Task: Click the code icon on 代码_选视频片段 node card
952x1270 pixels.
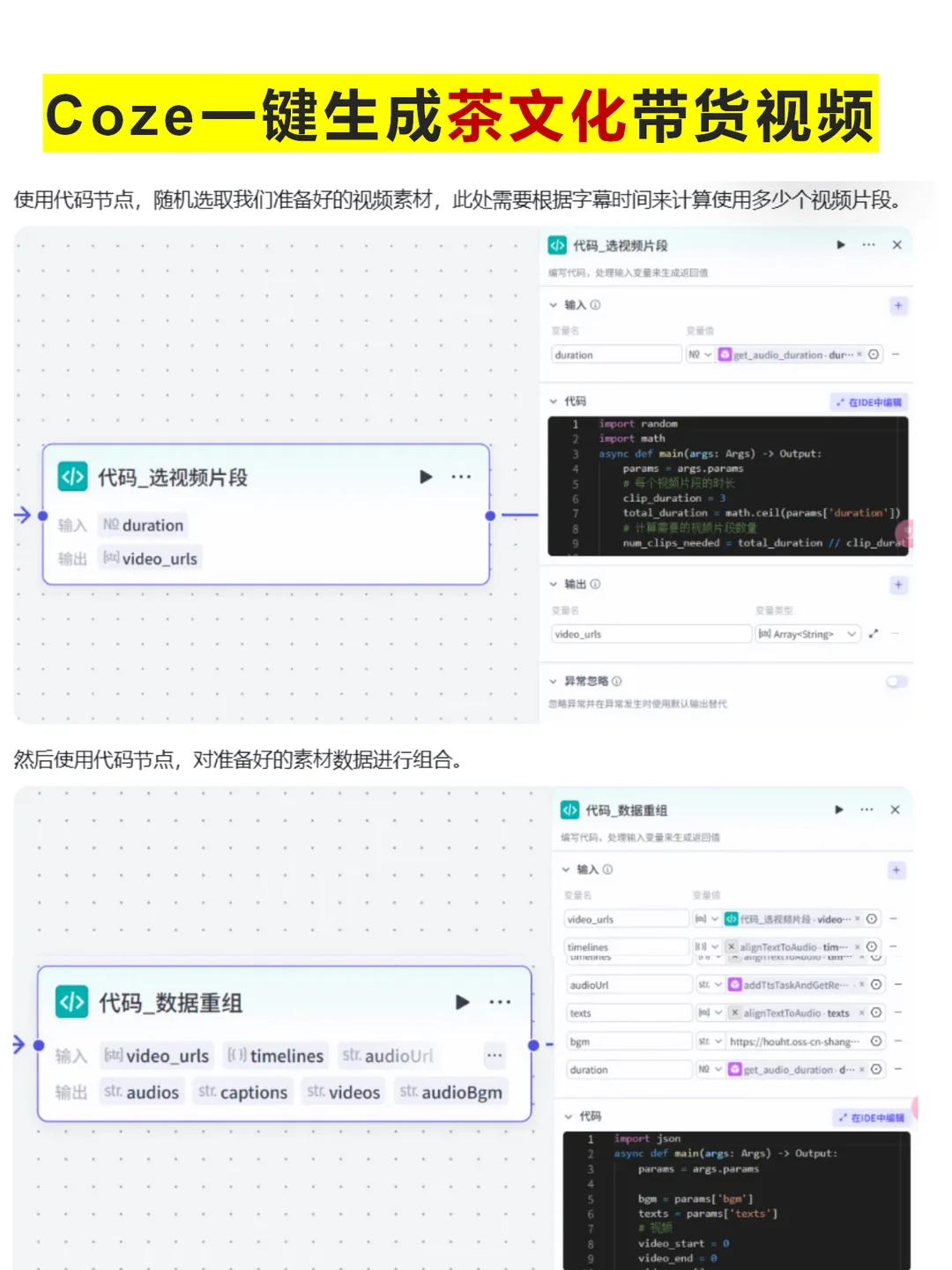Action: [x=72, y=477]
